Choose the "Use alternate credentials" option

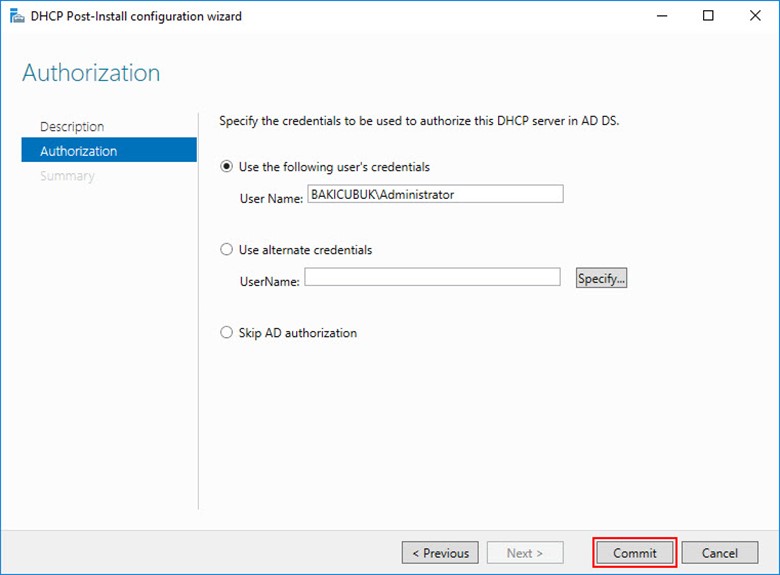coord(226,249)
